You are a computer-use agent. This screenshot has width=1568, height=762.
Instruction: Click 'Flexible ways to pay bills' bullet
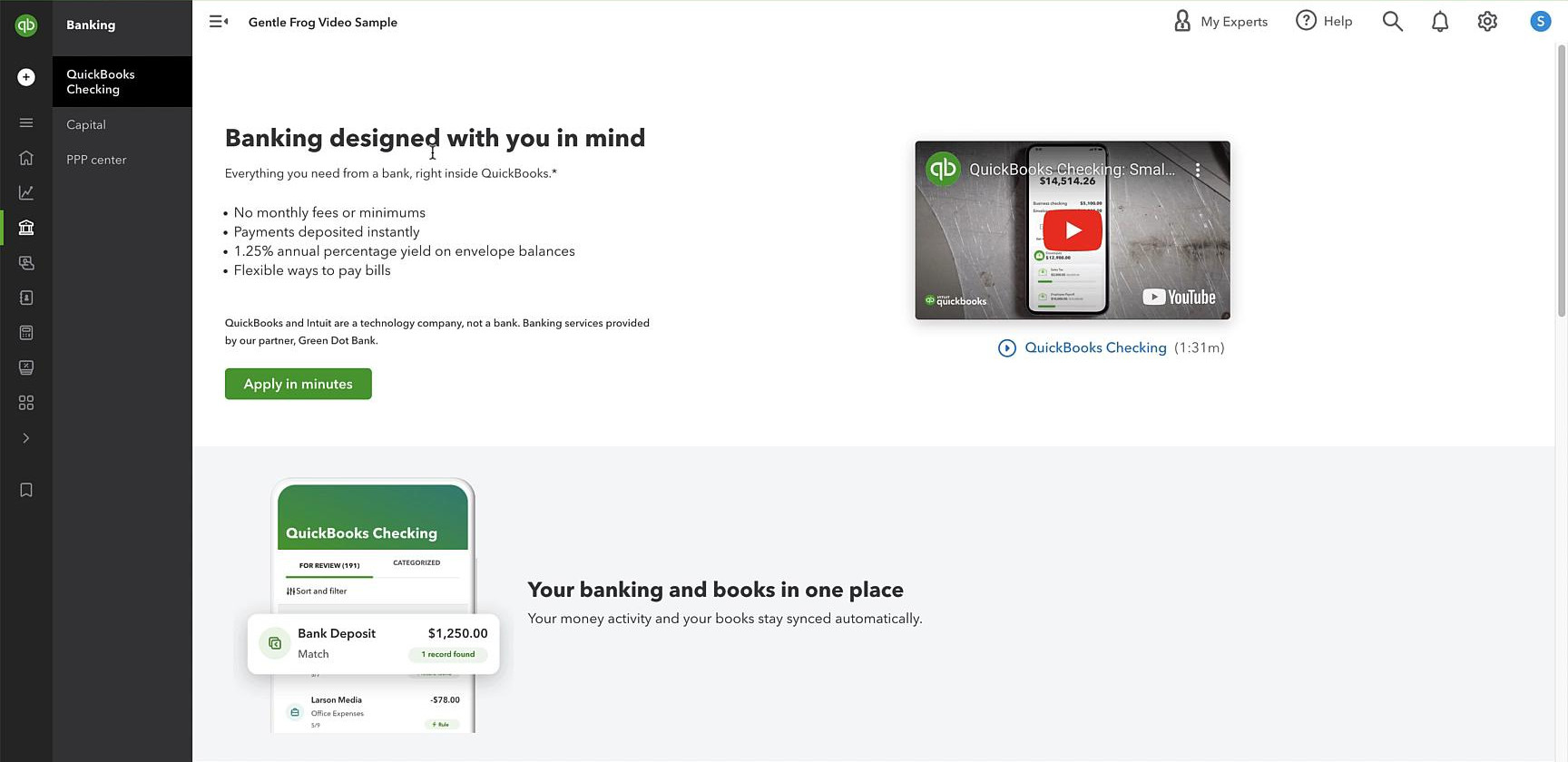[312, 270]
